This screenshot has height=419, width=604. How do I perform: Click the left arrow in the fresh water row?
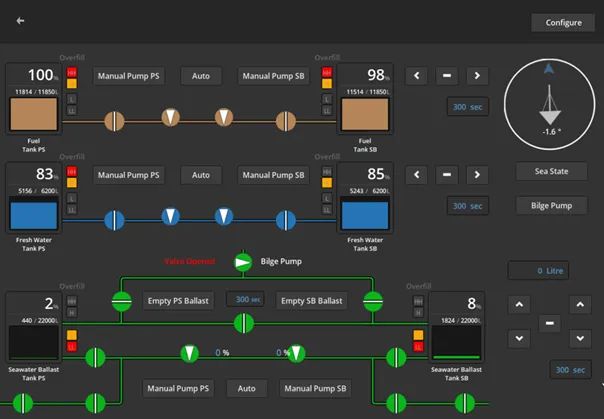point(416,175)
